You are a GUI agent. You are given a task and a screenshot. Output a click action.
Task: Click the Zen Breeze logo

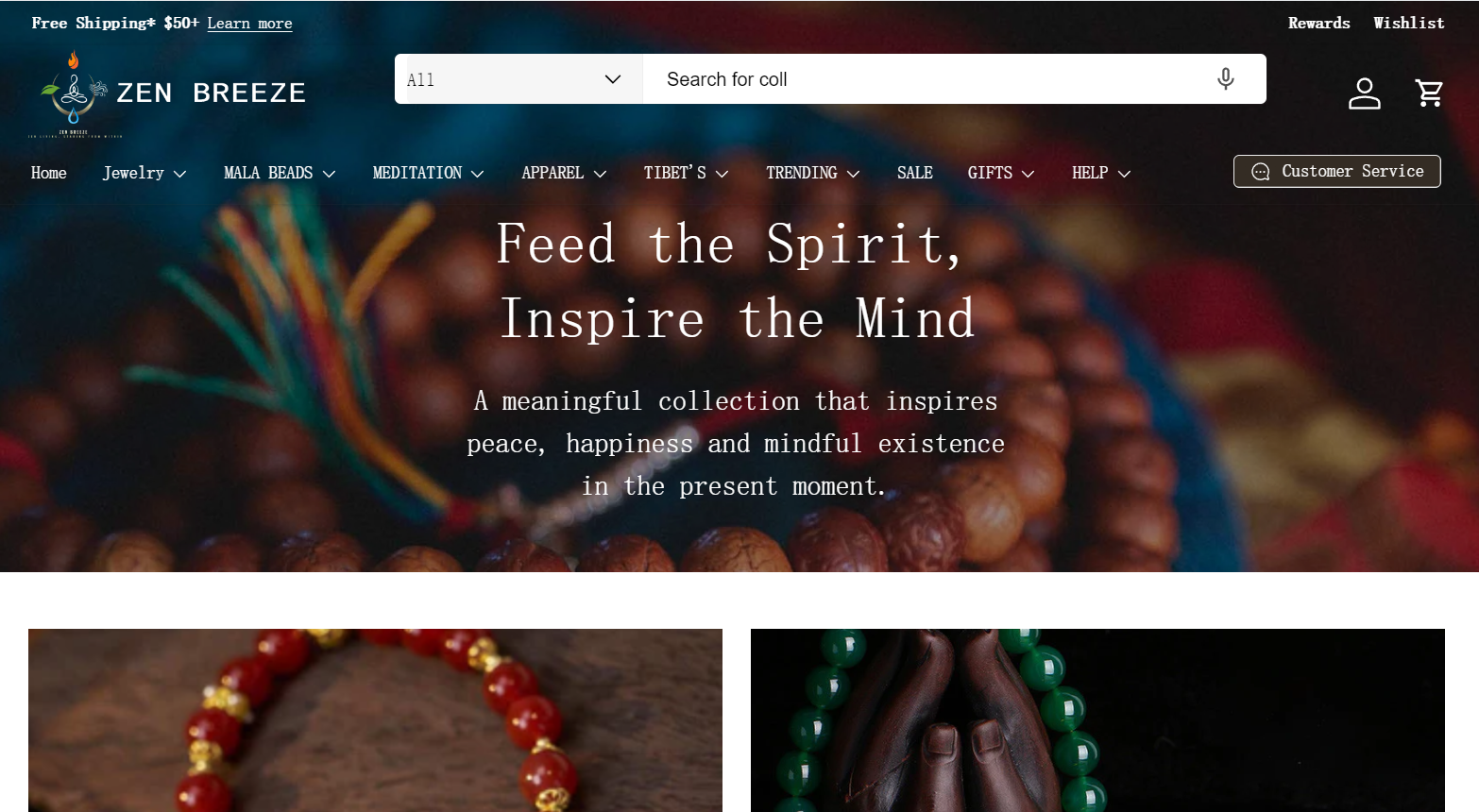(x=168, y=93)
